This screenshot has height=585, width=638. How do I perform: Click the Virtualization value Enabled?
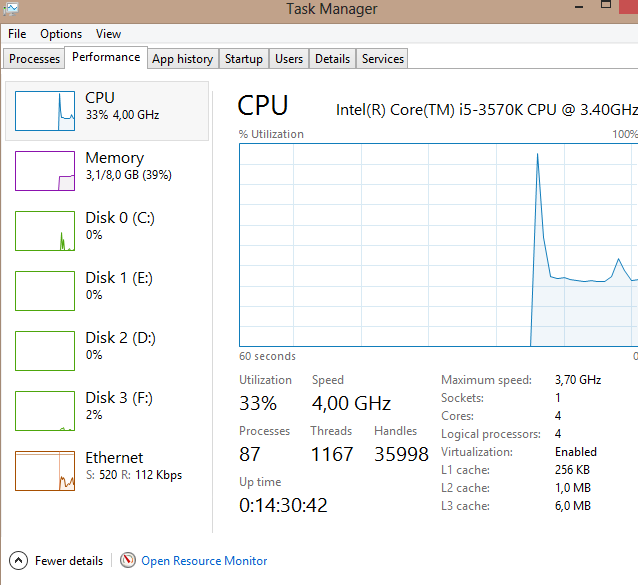click(x=576, y=452)
